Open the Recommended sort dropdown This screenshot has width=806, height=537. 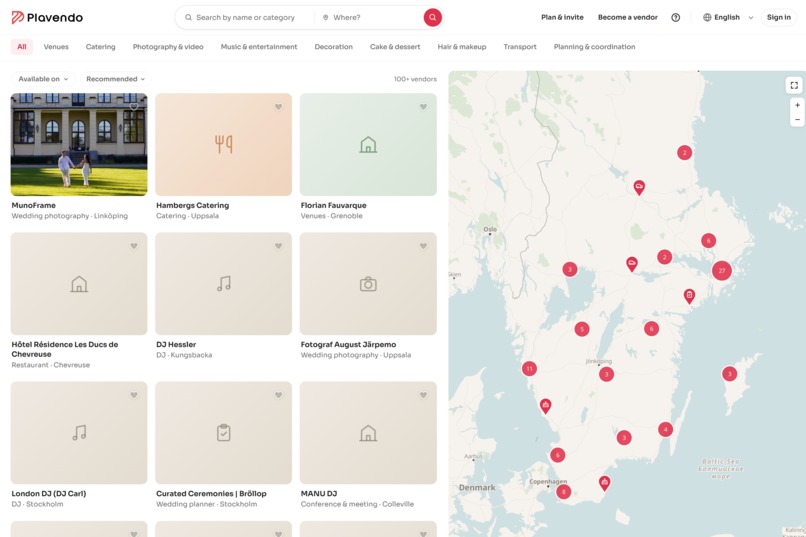(x=115, y=79)
